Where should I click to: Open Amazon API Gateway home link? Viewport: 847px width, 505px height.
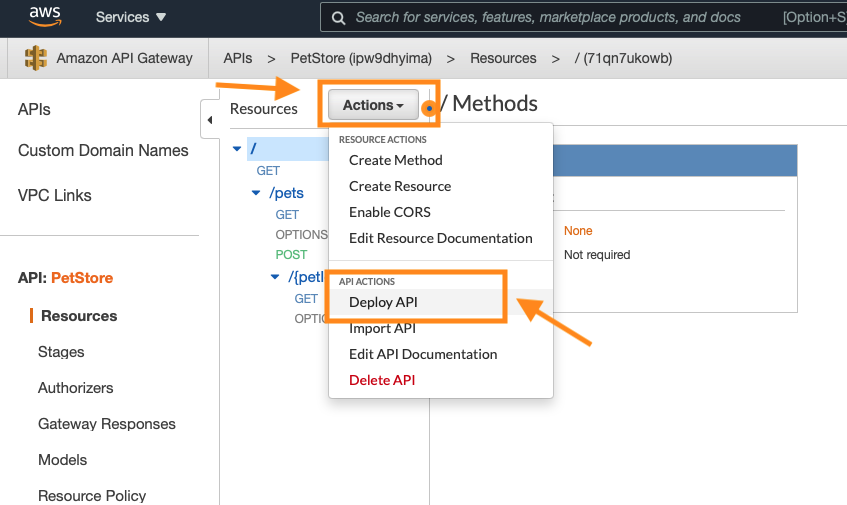(x=124, y=58)
